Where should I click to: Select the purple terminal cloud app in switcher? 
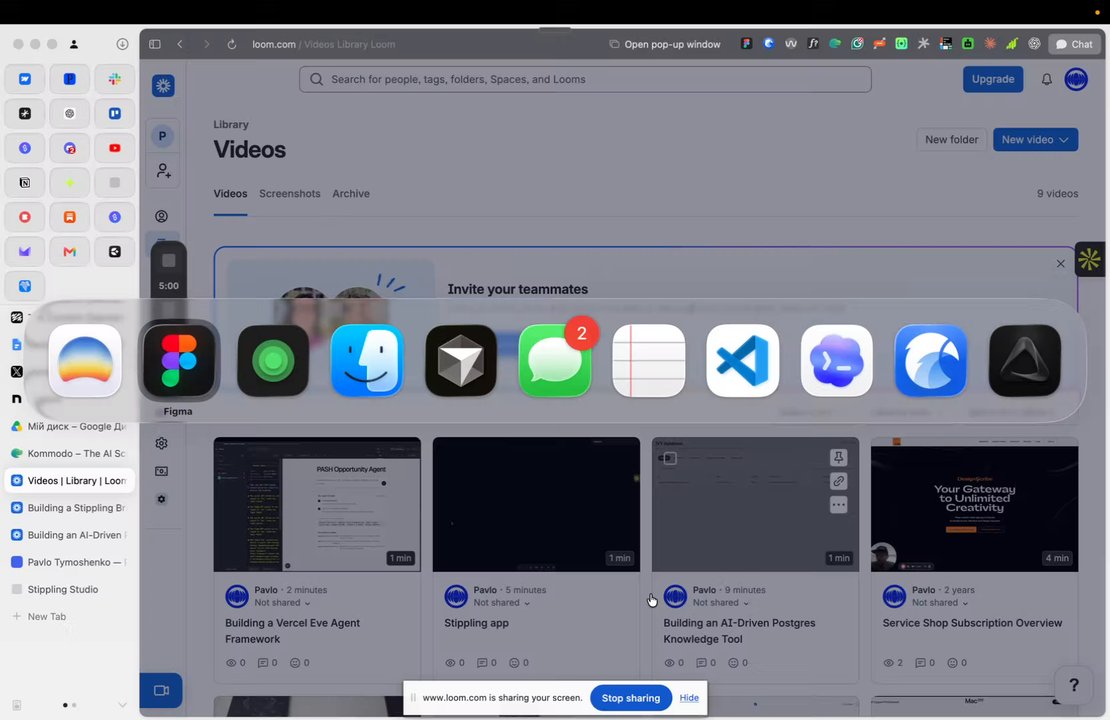click(837, 360)
